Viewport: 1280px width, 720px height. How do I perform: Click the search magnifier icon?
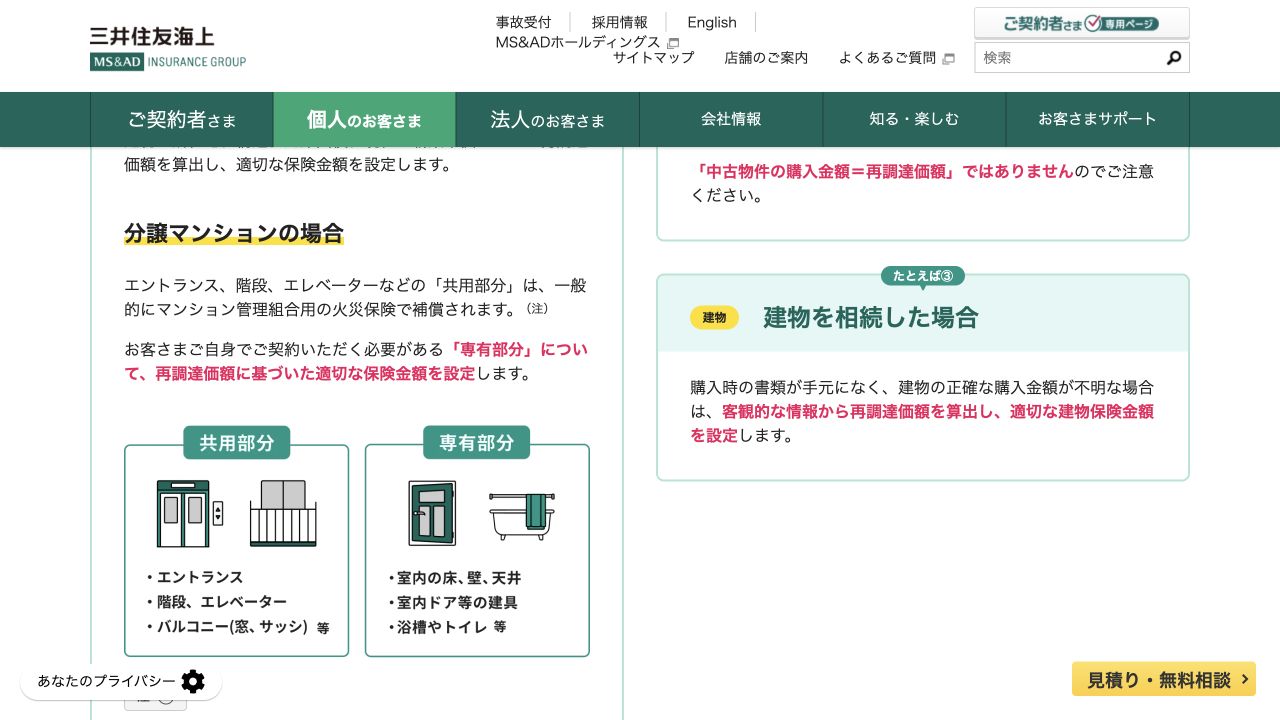(x=1174, y=58)
